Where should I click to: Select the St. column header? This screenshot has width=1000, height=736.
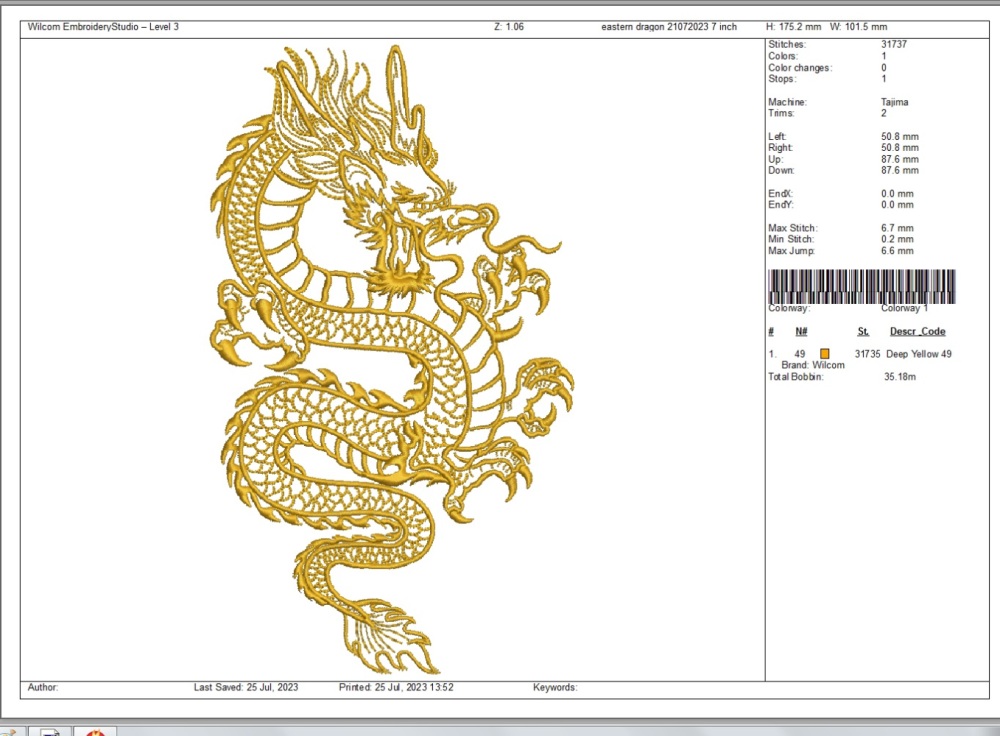tap(862, 331)
